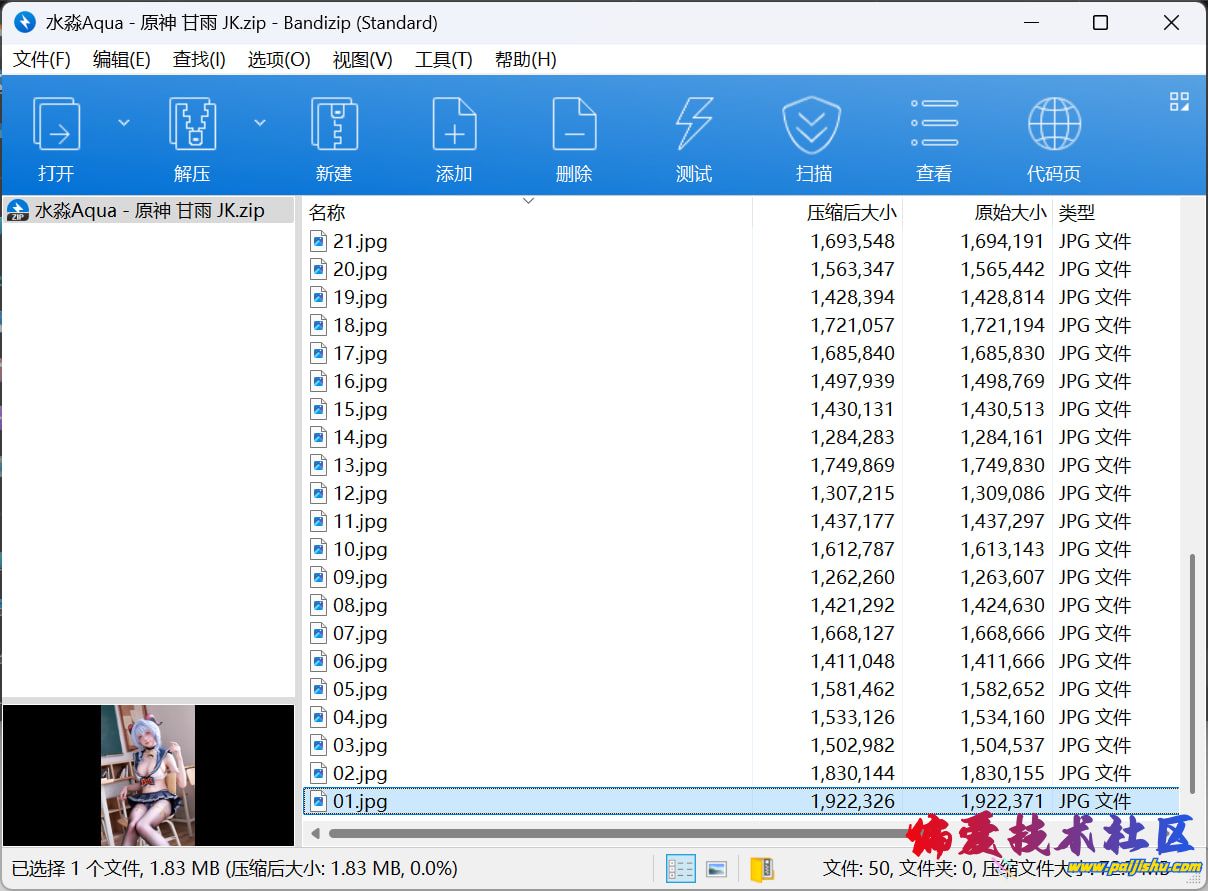This screenshot has width=1208, height=891.
Task: Toggle the image preview pane button in status bar
Action: point(716,869)
